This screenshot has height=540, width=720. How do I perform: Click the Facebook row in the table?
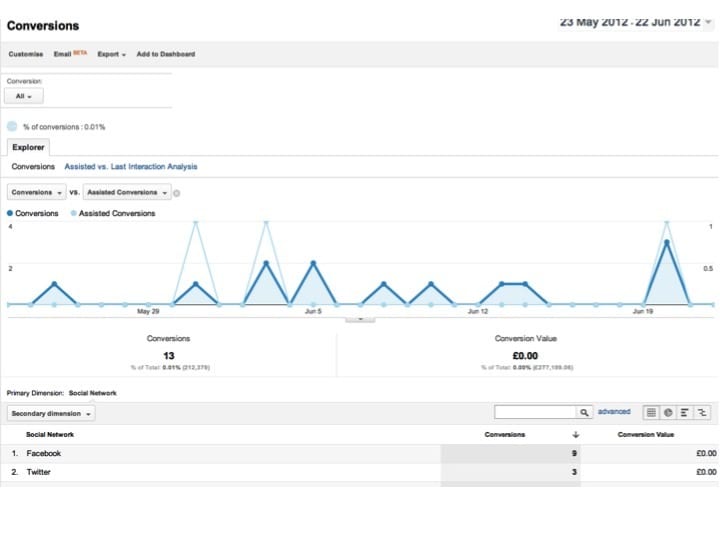pos(44,453)
